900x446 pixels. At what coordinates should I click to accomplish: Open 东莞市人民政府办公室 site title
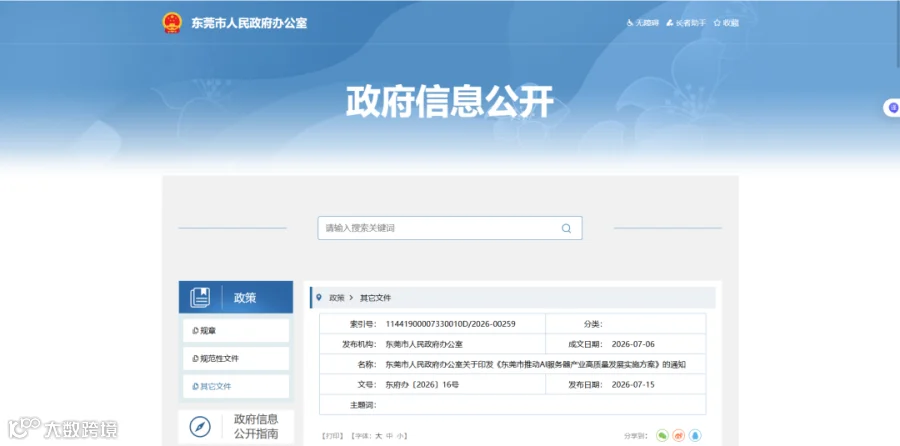click(249, 24)
